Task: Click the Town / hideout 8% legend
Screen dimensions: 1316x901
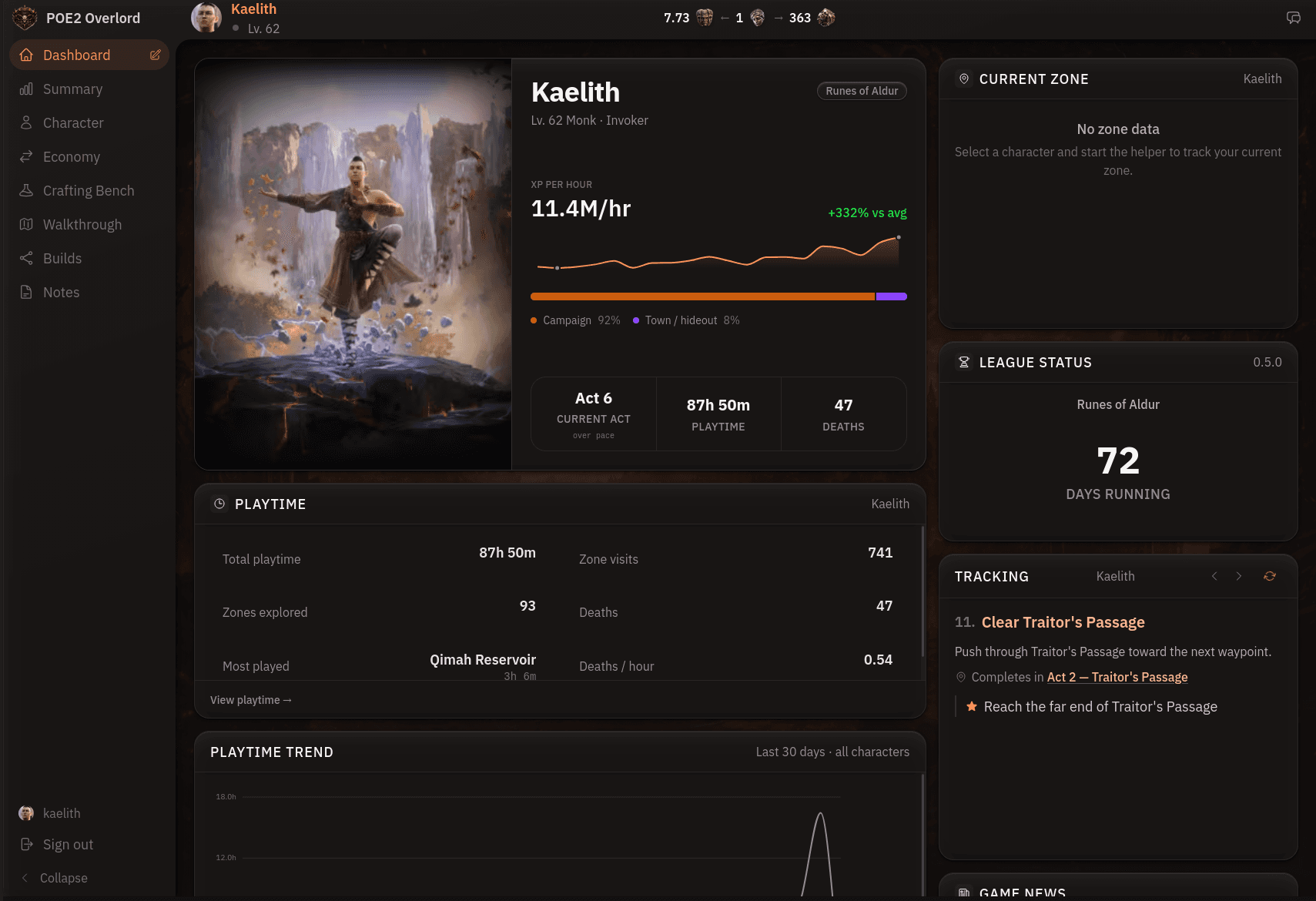Action: (686, 320)
